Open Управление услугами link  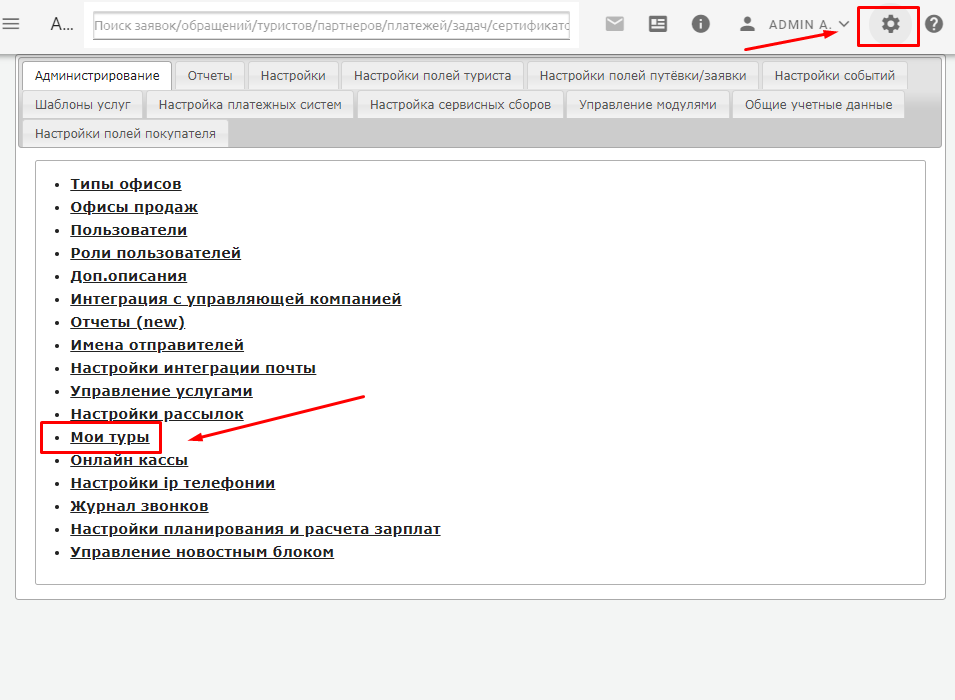point(161,391)
